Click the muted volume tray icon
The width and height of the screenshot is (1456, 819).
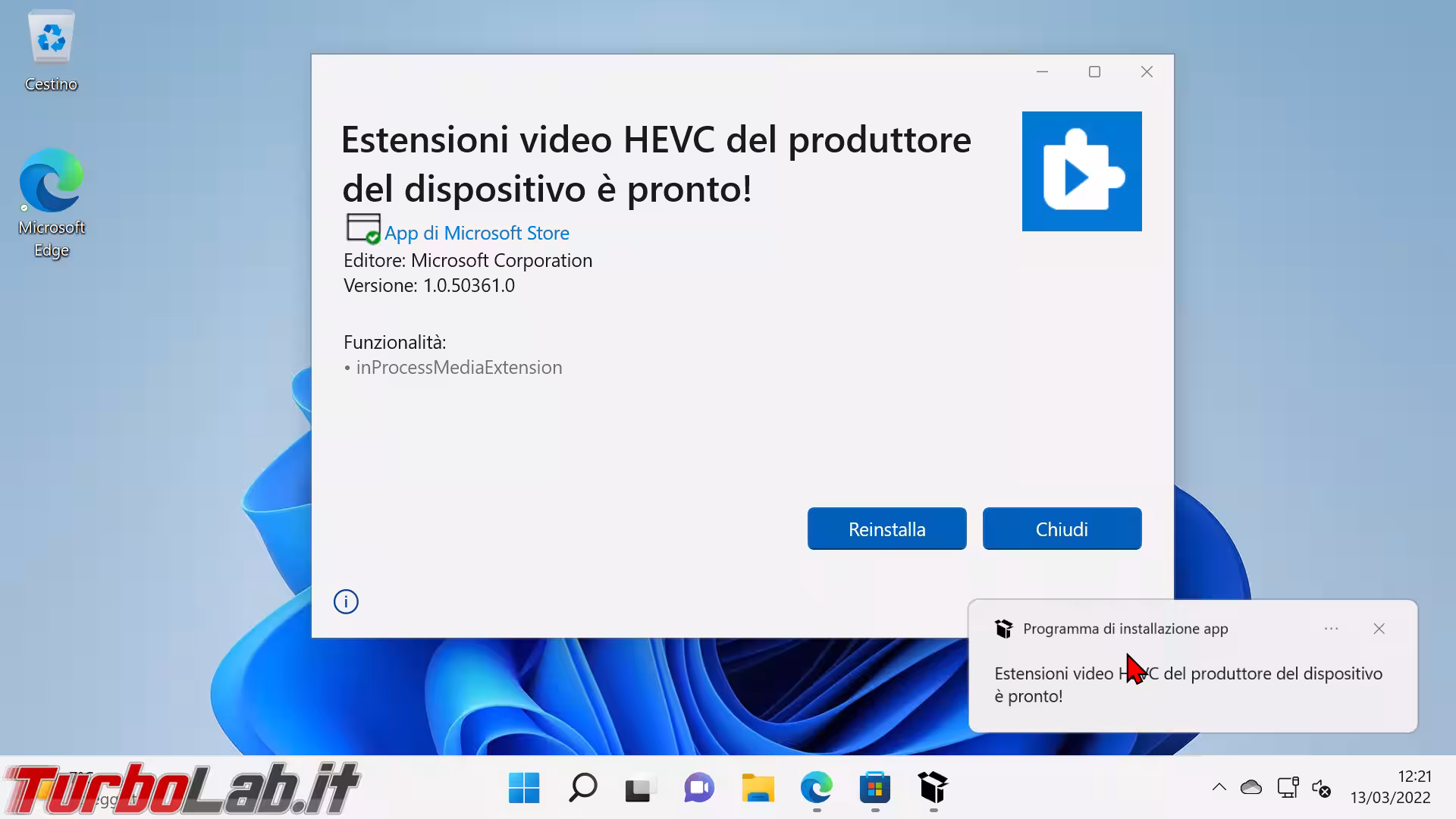coord(1322,789)
